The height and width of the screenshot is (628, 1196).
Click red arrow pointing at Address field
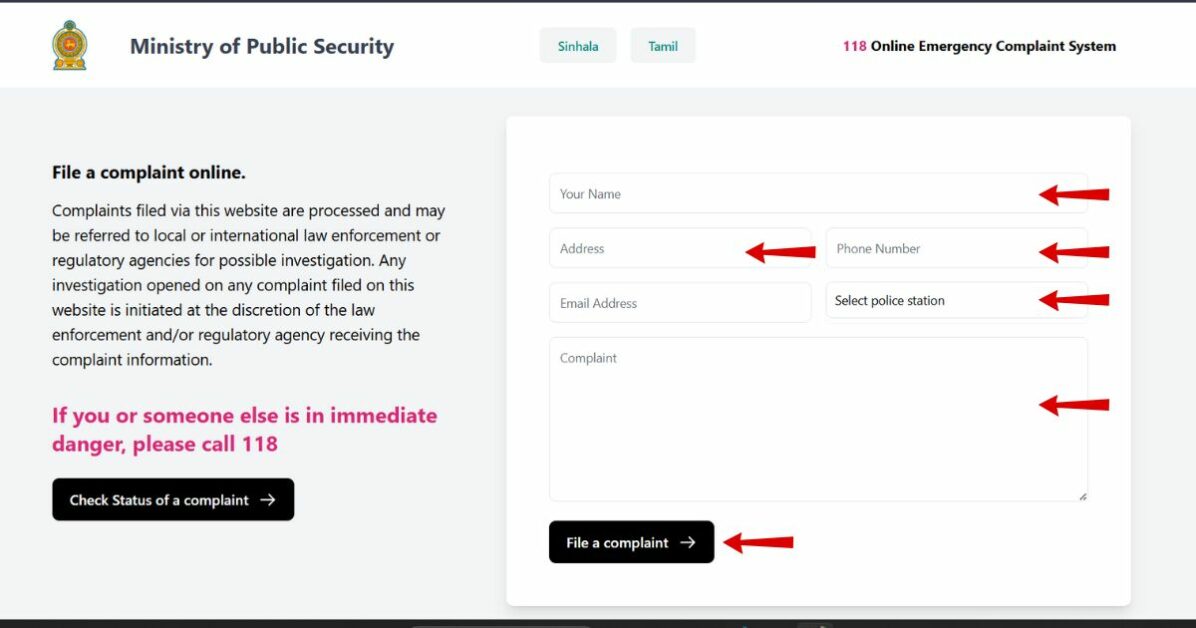click(781, 252)
